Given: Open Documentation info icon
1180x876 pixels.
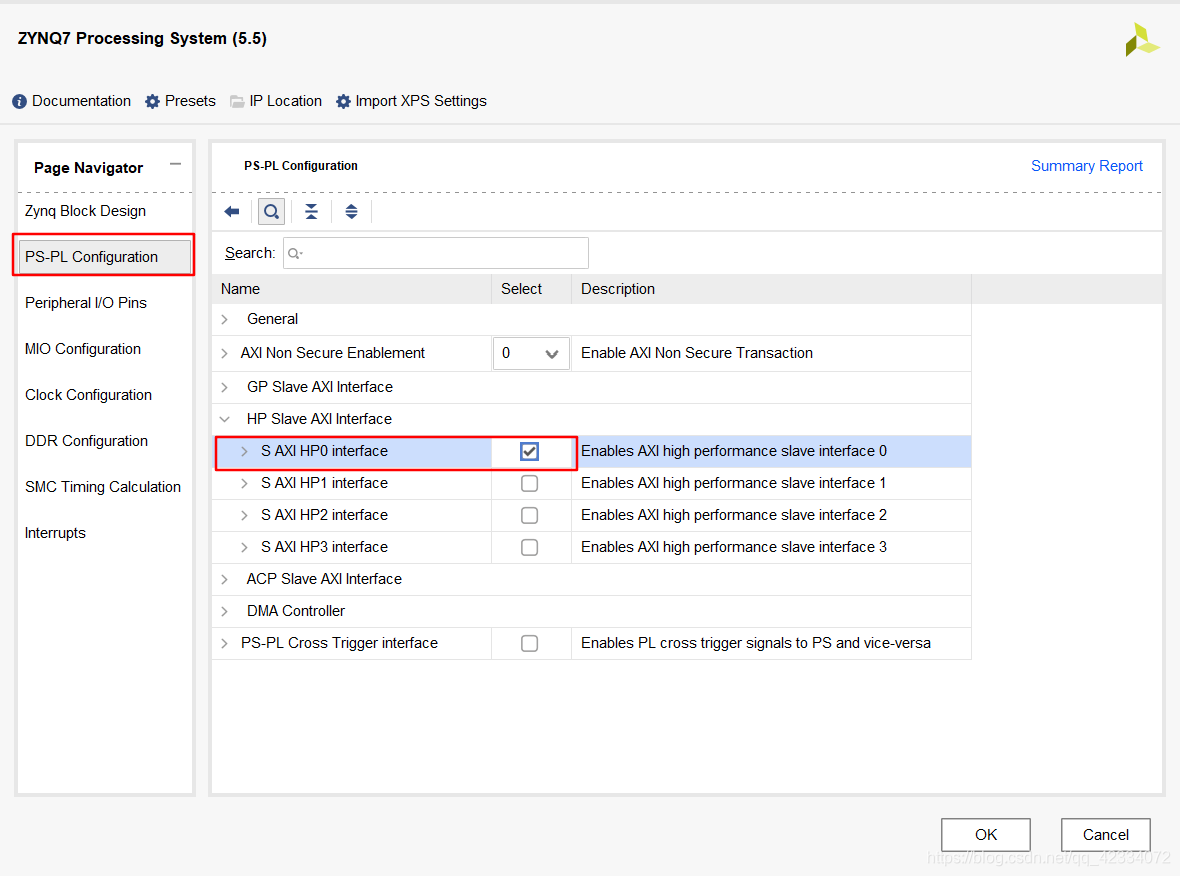Looking at the screenshot, I should pos(20,102).
